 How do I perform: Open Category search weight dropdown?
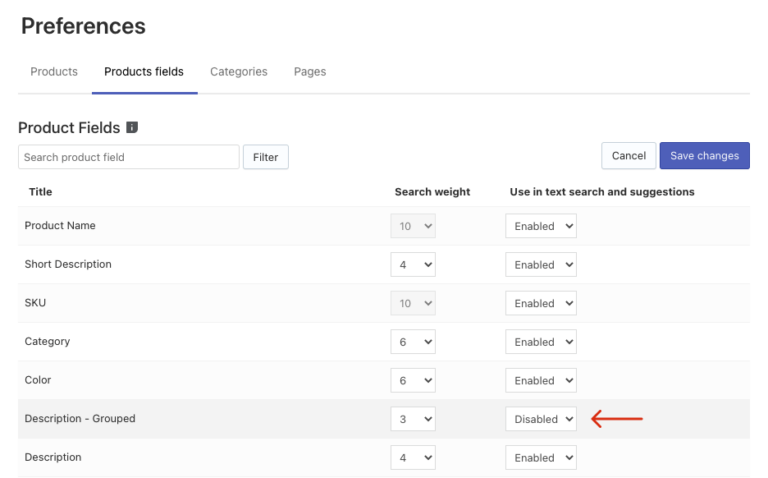pos(413,342)
